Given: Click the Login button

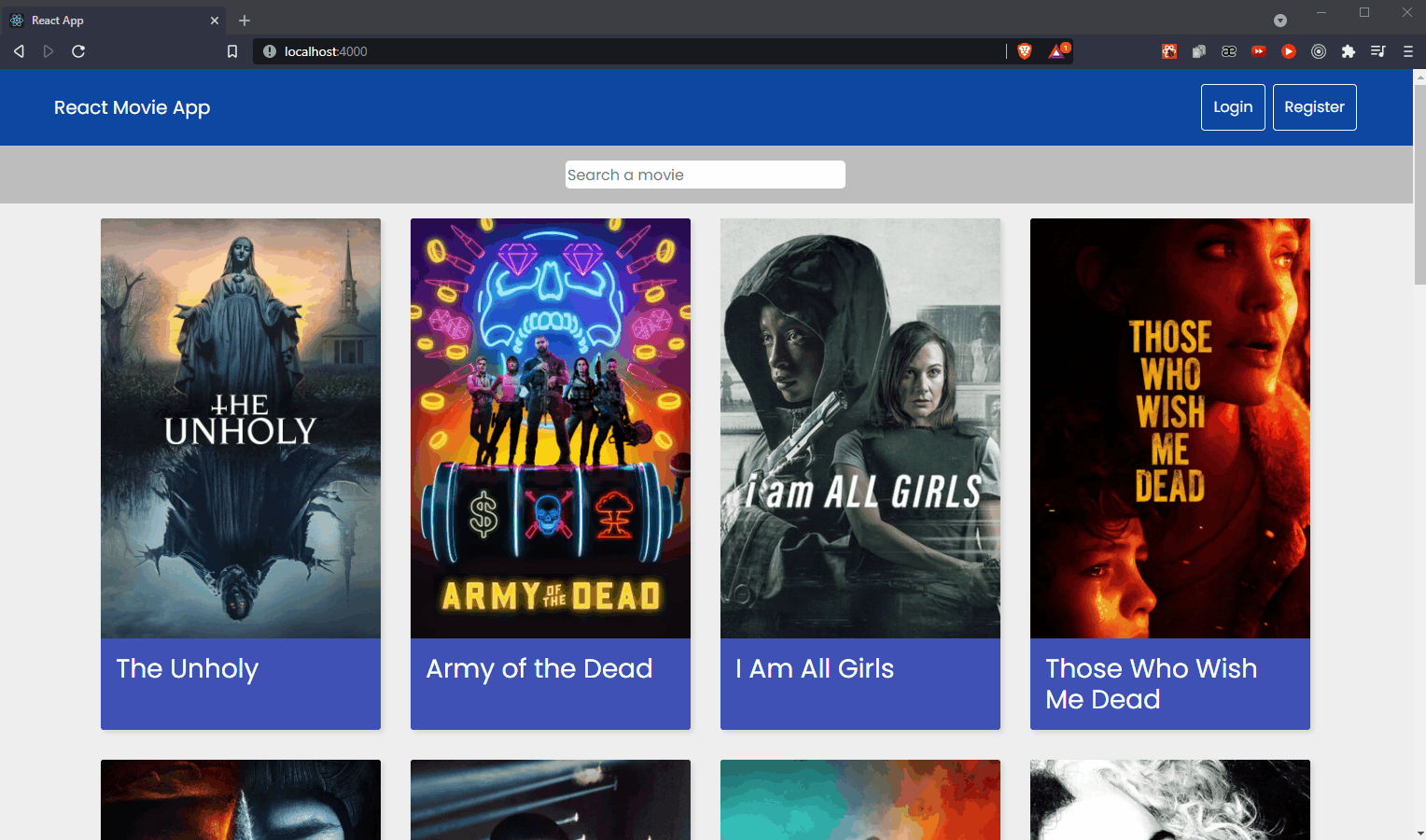Looking at the screenshot, I should tap(1233, 107).
